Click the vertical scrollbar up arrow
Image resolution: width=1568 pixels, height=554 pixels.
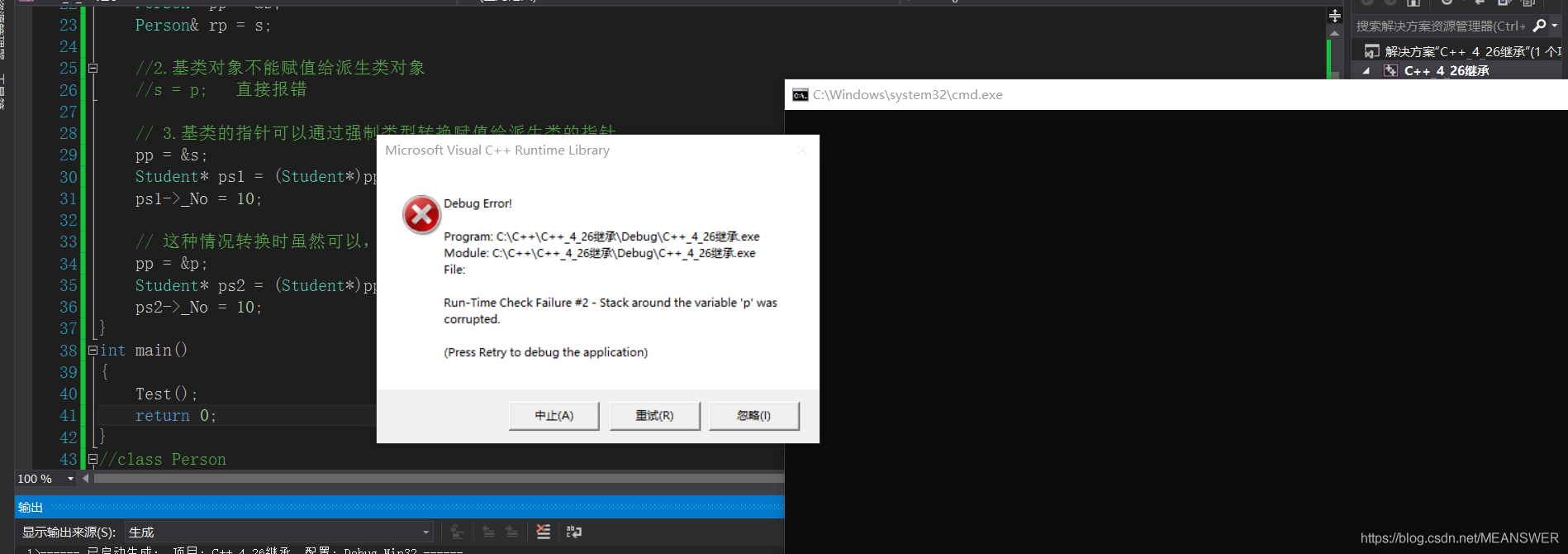pyautogui.click(x=1334, y=33)
